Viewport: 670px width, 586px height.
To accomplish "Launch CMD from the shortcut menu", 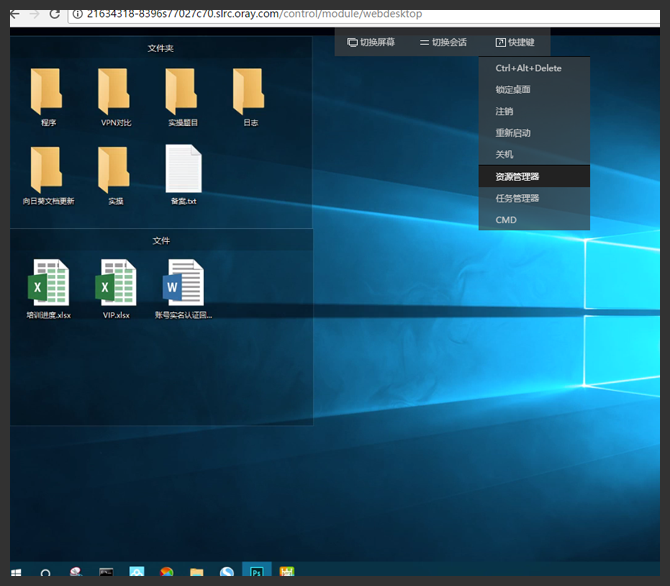I will tap(534, 220).
